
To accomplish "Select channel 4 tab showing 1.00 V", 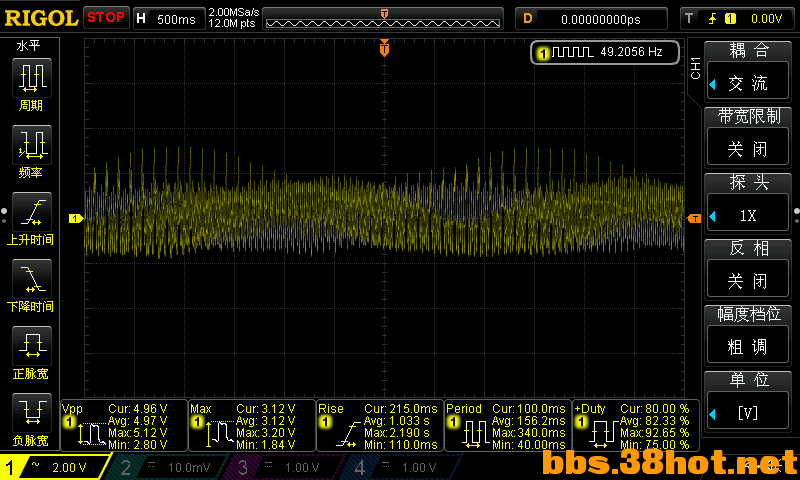I will point(403,467).
